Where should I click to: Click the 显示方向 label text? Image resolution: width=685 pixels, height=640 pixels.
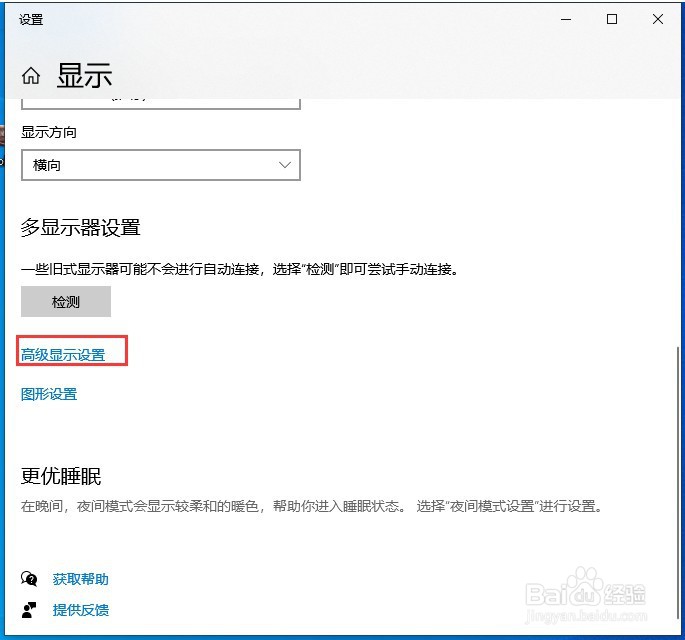coord(49,132)
